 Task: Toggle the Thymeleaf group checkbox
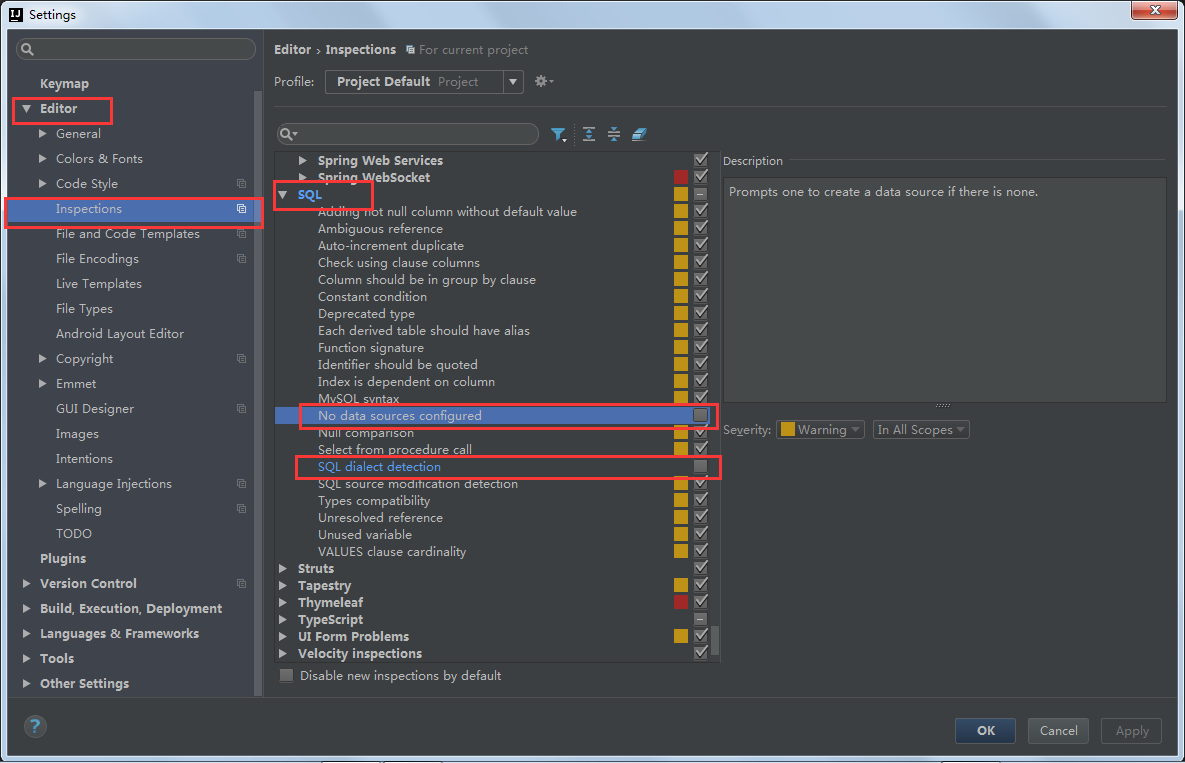click(701, 602)
